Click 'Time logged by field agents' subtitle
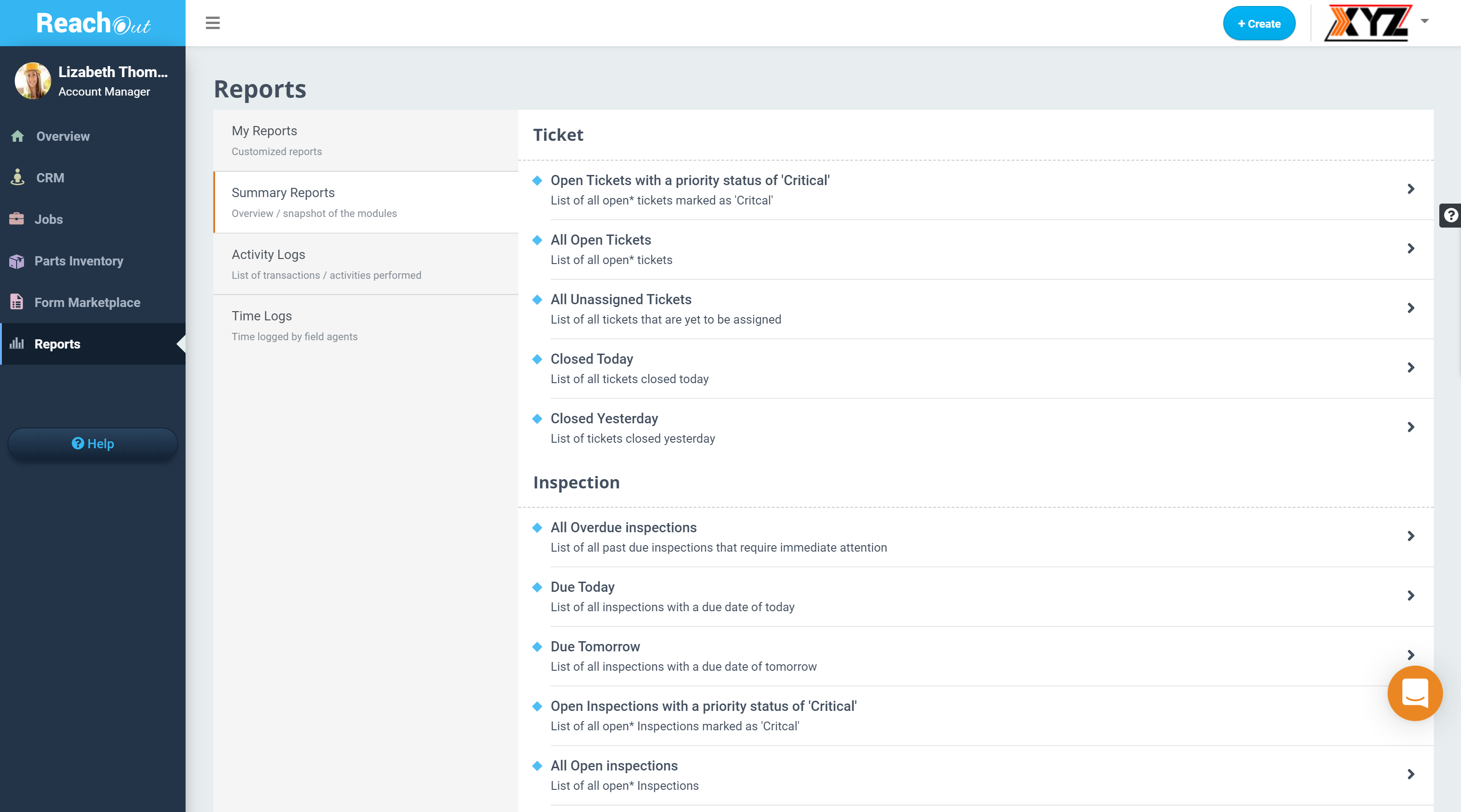1461x812 pixels. [x=295, y=336]
